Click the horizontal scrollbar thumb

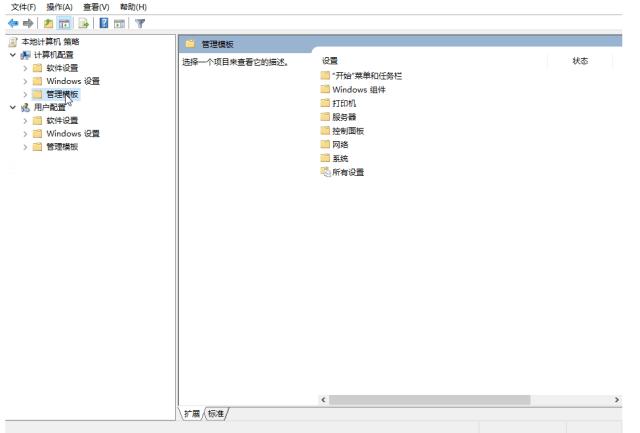(x=429, y=400)
